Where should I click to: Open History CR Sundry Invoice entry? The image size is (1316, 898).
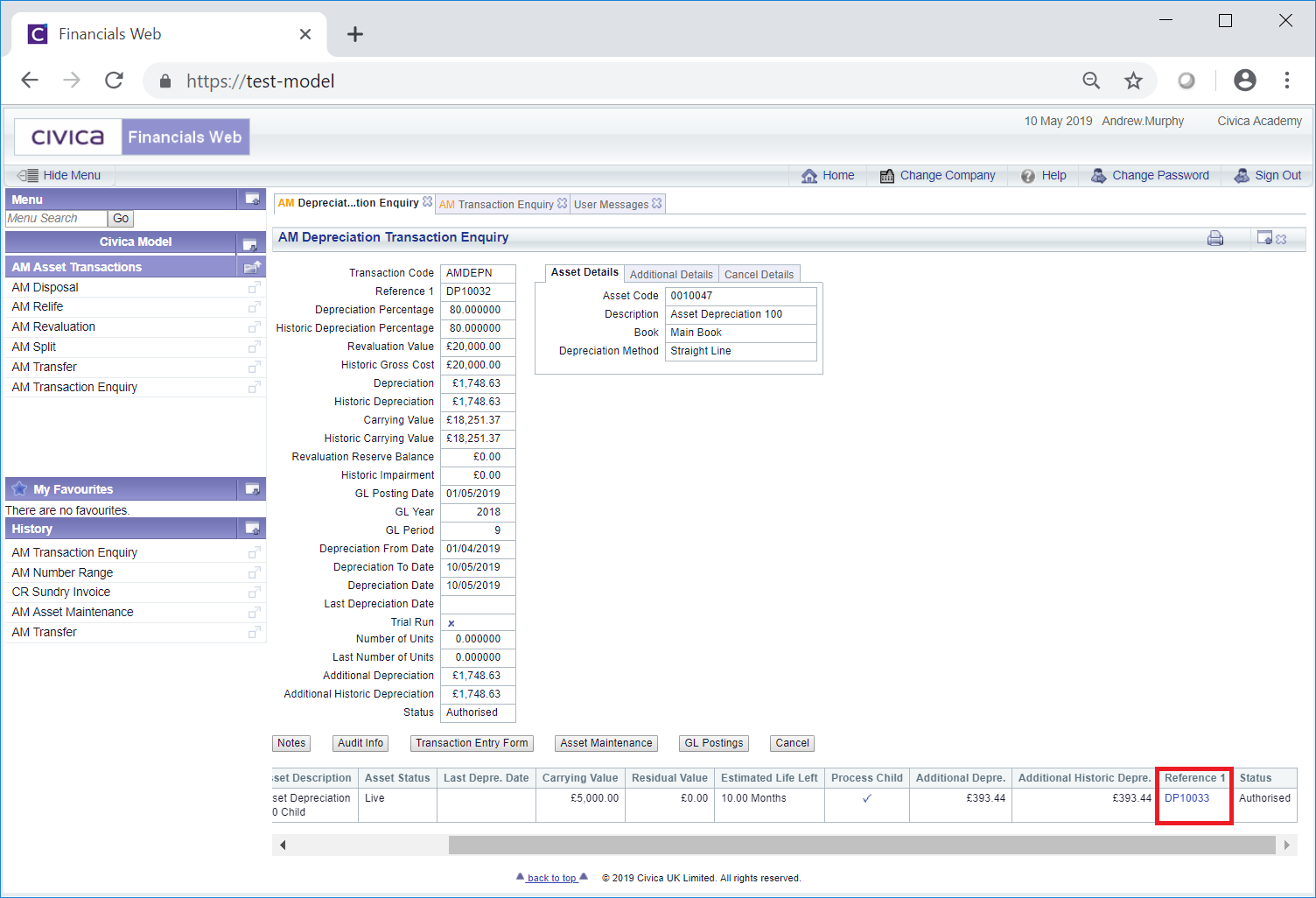coord(60,593)
